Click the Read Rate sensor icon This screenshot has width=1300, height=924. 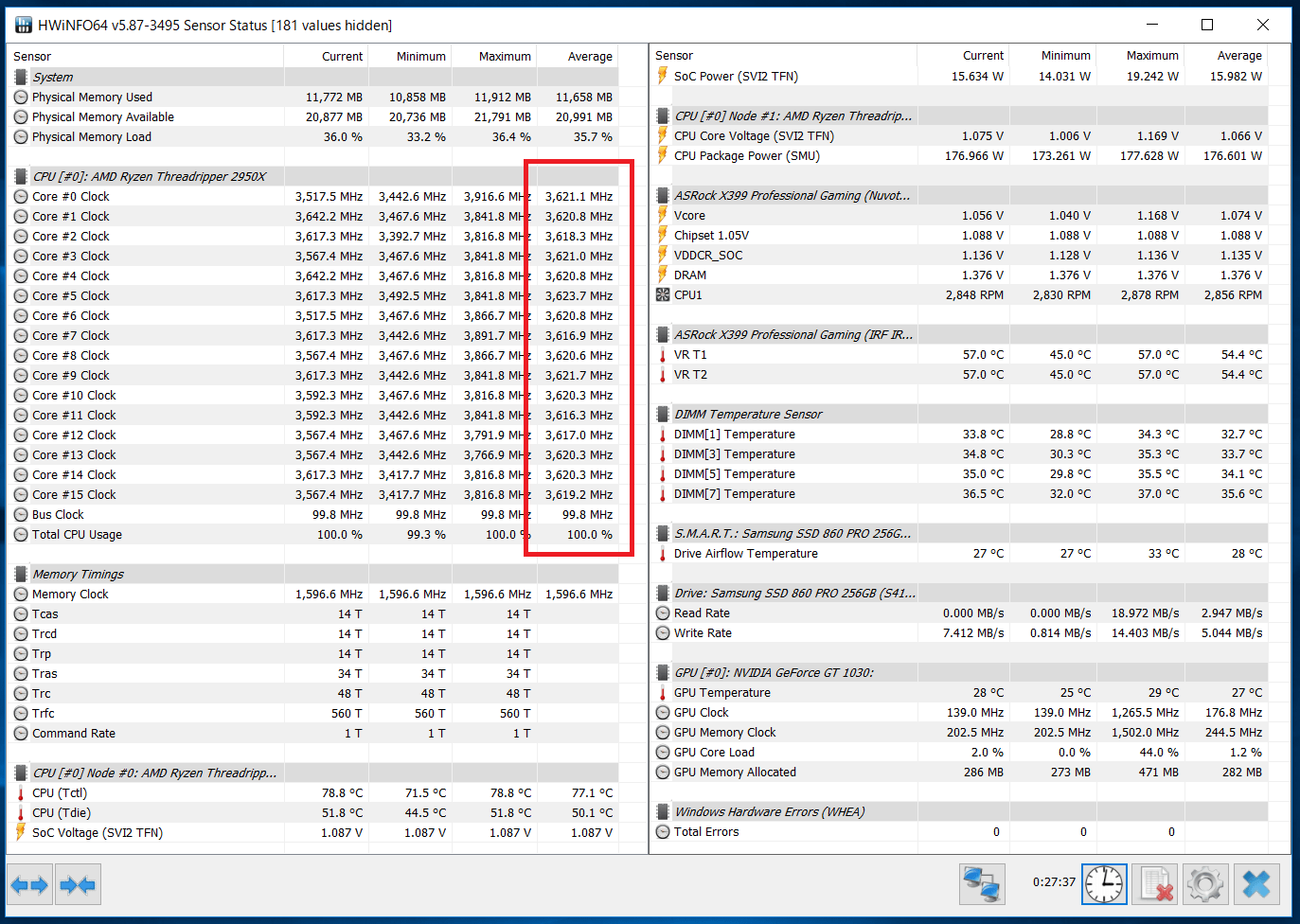click(x=663, y=613)
